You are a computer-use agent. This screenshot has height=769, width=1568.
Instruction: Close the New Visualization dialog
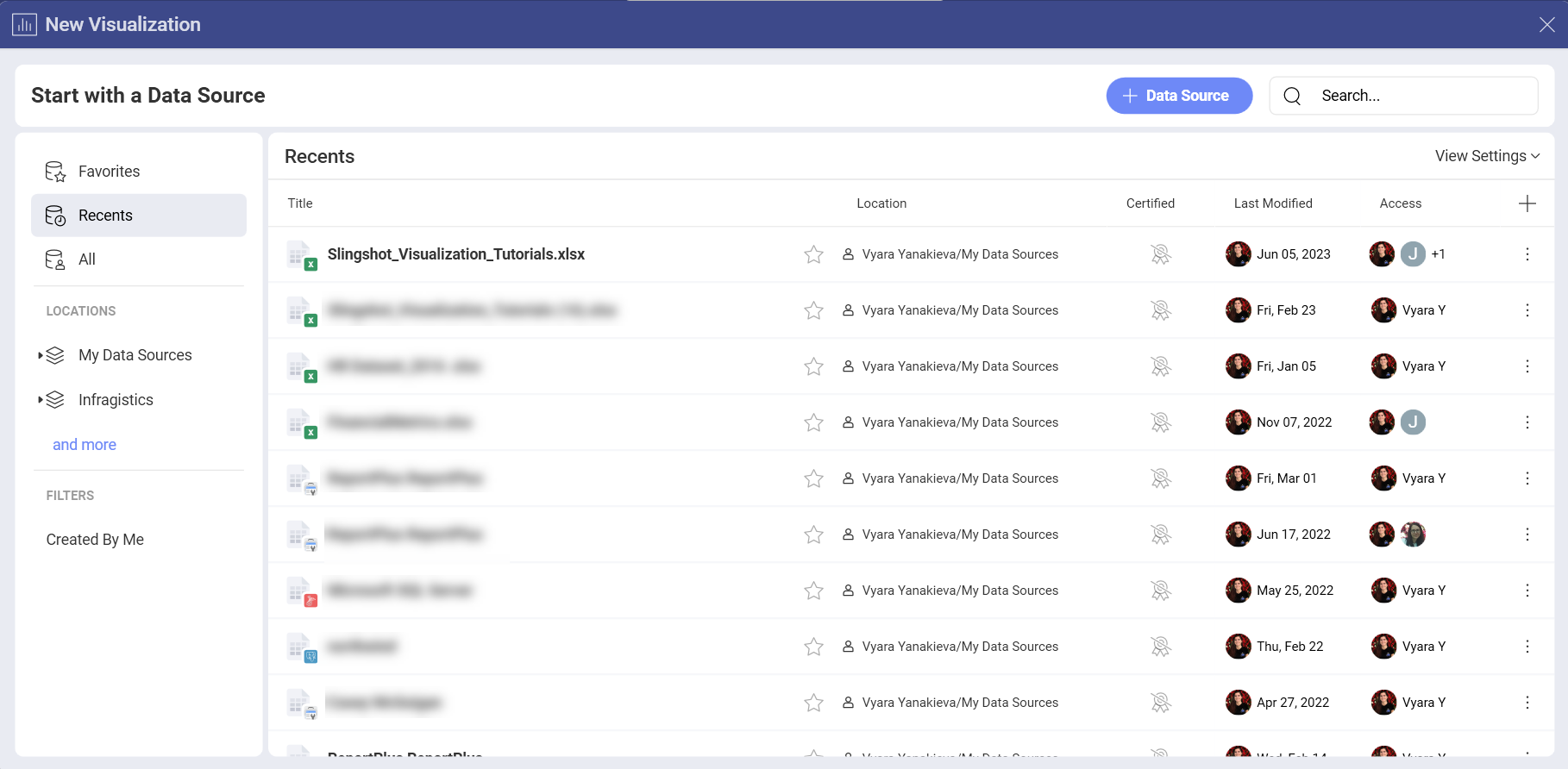point(1547,25)
